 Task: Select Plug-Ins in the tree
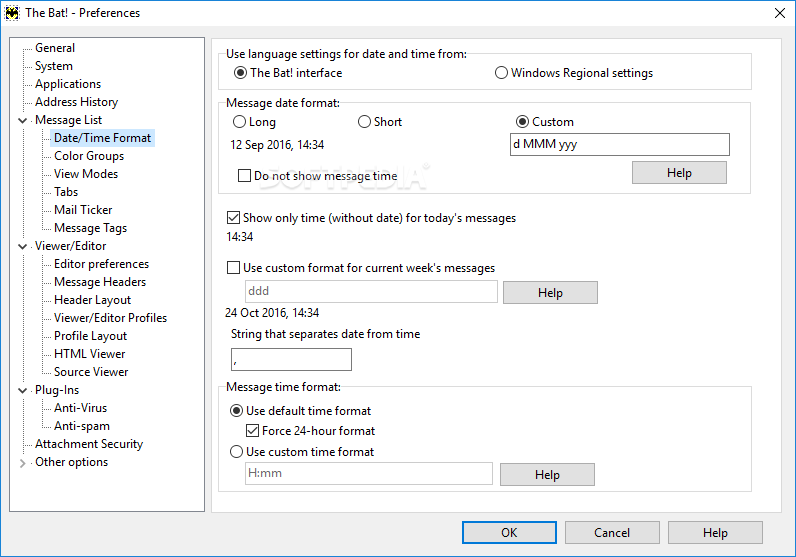point(57,390)
